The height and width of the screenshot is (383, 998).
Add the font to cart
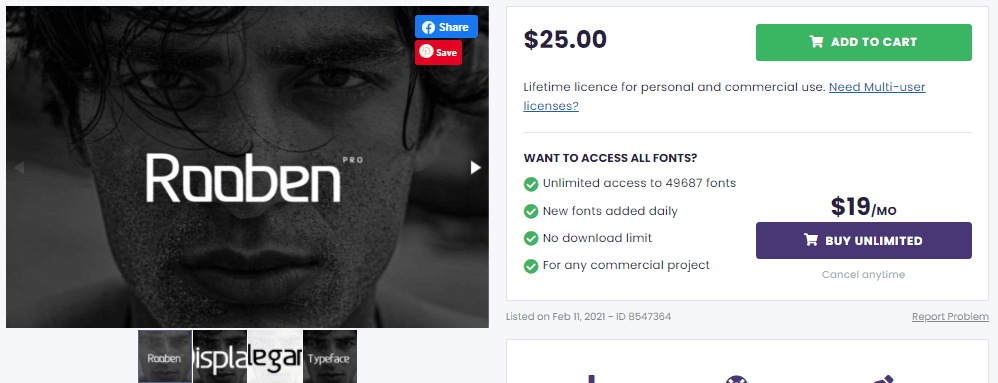[864, 42]
